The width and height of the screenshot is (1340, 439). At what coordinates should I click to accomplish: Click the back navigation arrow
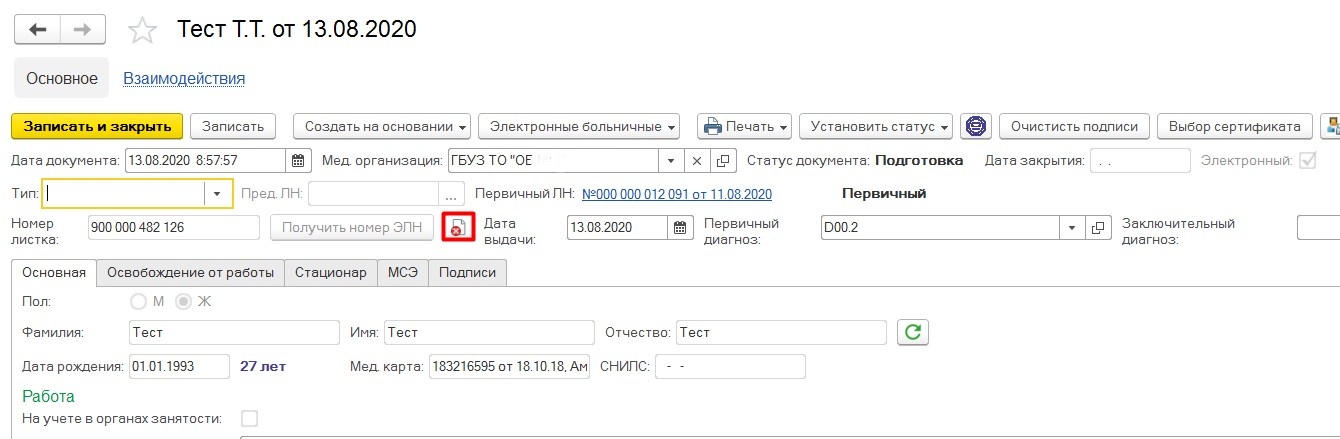(37, 30)
